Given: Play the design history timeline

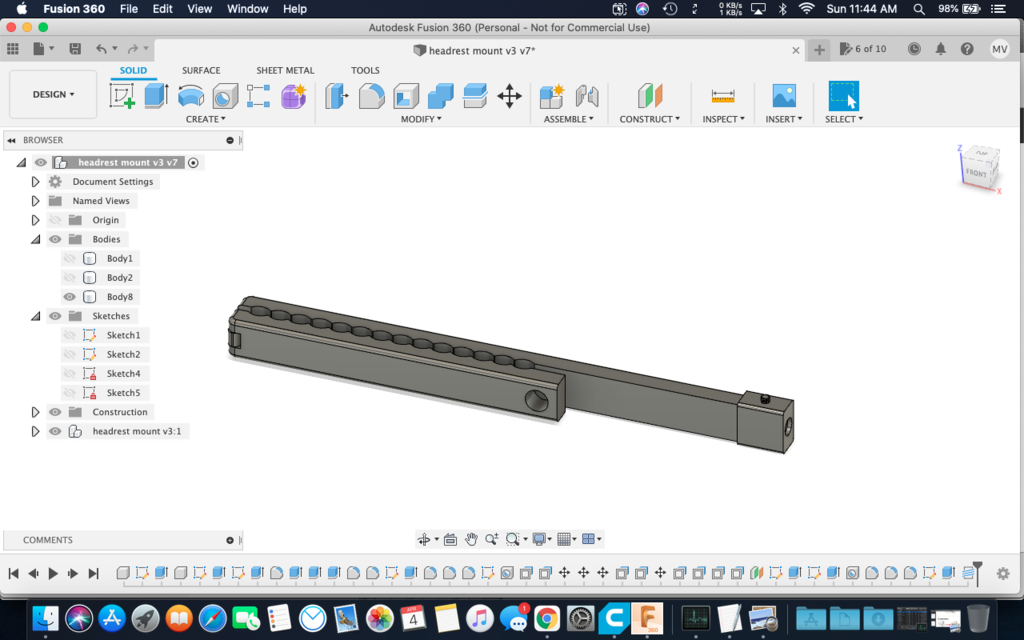Looking at the screenshot, I should point(53,573).
